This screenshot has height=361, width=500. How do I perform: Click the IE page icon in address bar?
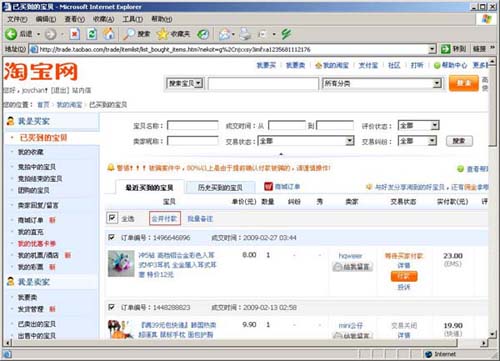(x=34, y=49)
